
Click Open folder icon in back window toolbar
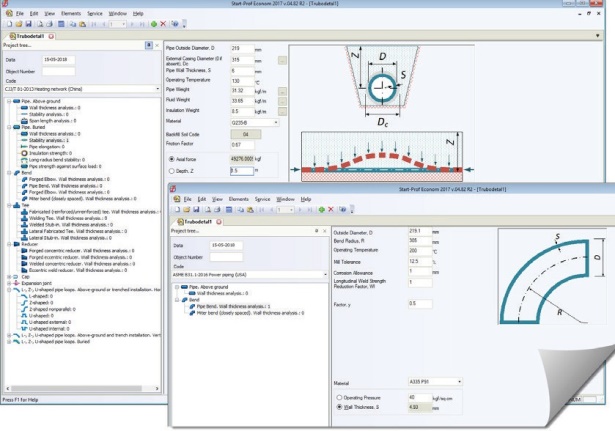tap(19, 24)
